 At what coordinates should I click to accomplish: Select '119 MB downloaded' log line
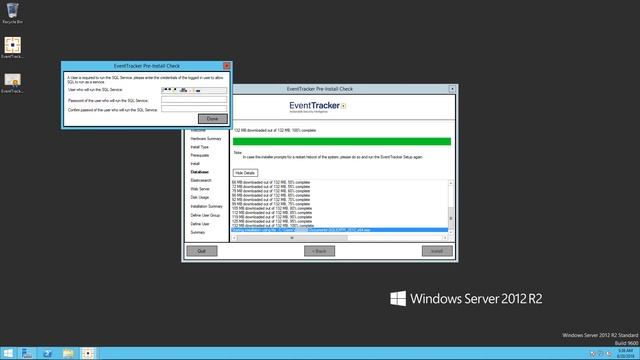point(272,217)
